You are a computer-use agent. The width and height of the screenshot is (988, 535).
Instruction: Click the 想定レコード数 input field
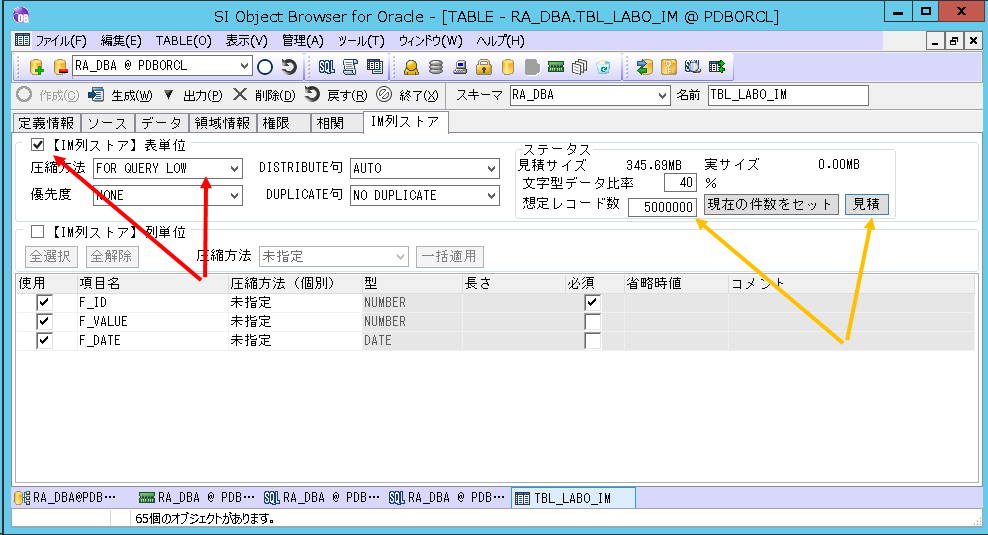pos(662,207)
